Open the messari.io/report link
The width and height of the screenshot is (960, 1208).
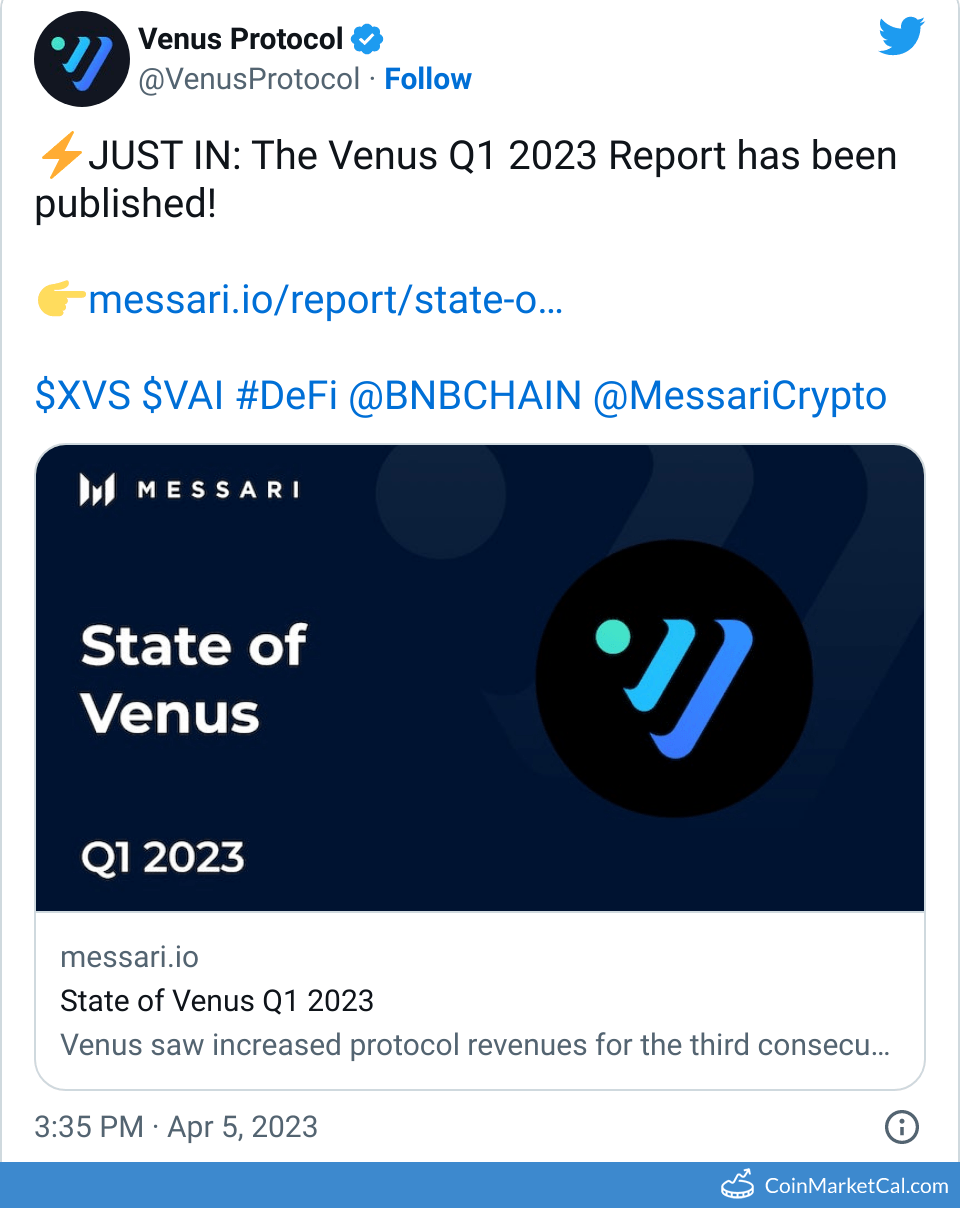point(325,299)
